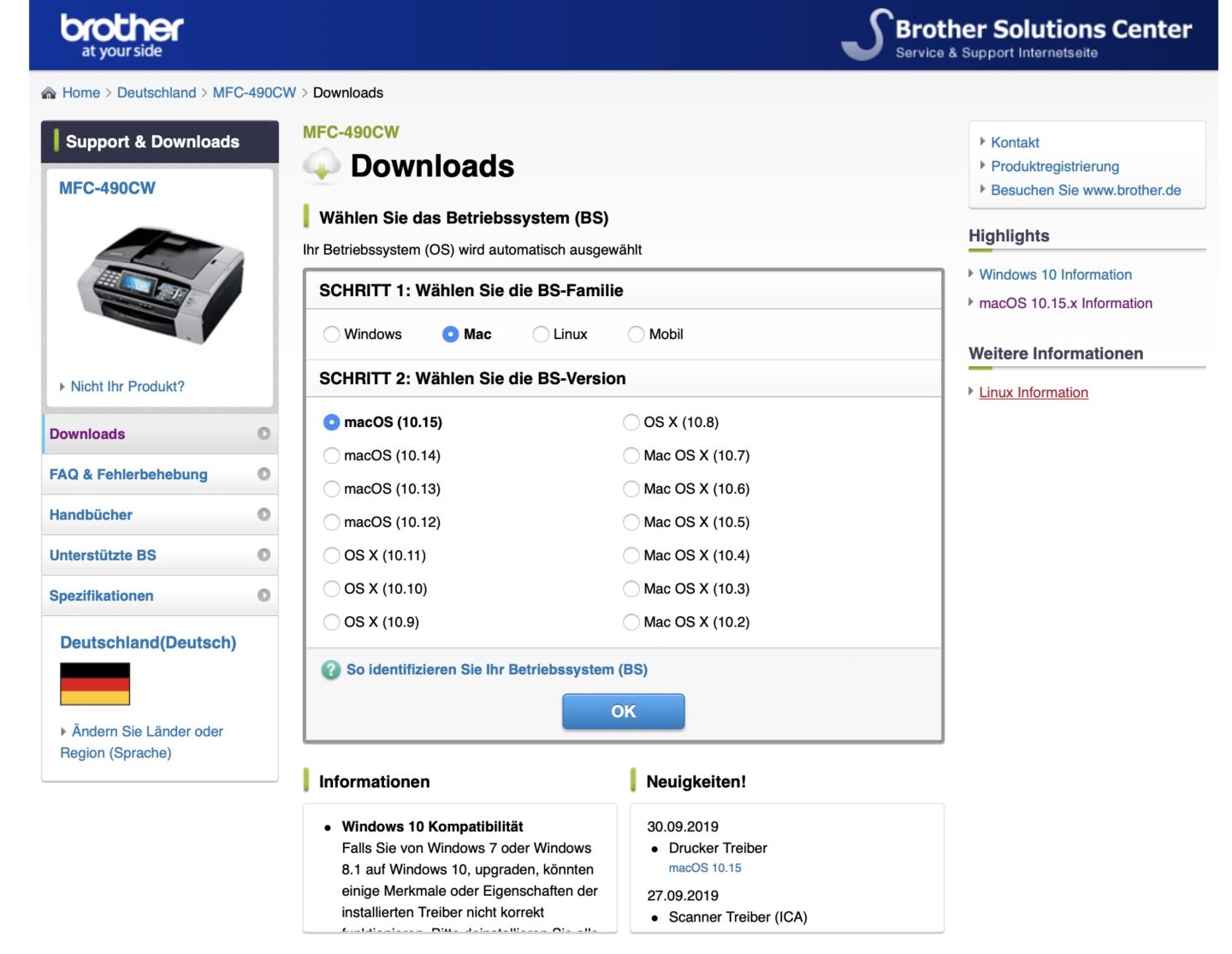Click the MFC-490CW printer image
This screenshot has height=954, width=1232.
point(161,285)
